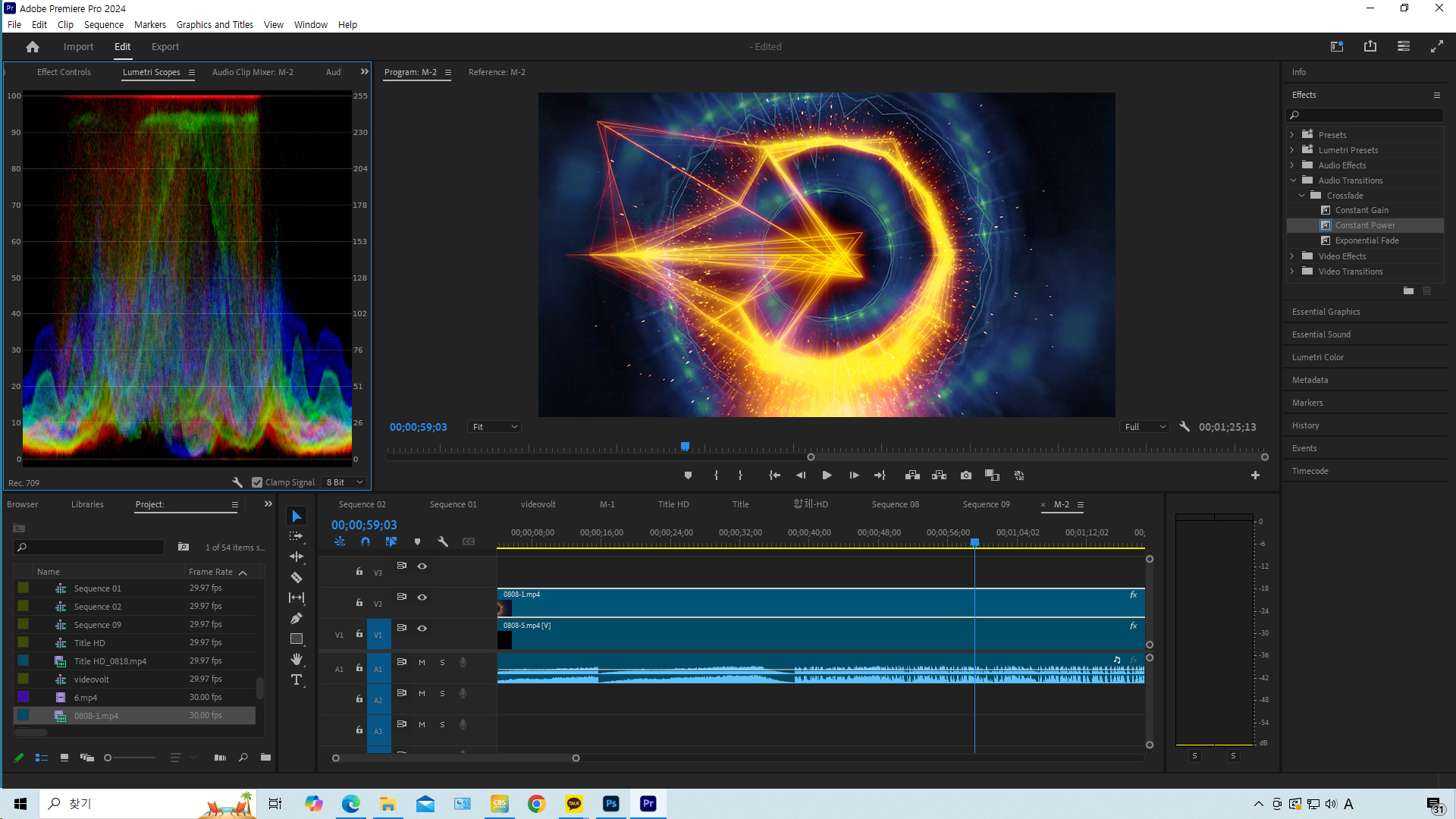Screen dimensions: 1456x819
Task: Select the Type tool
Action: coord(297,679)
